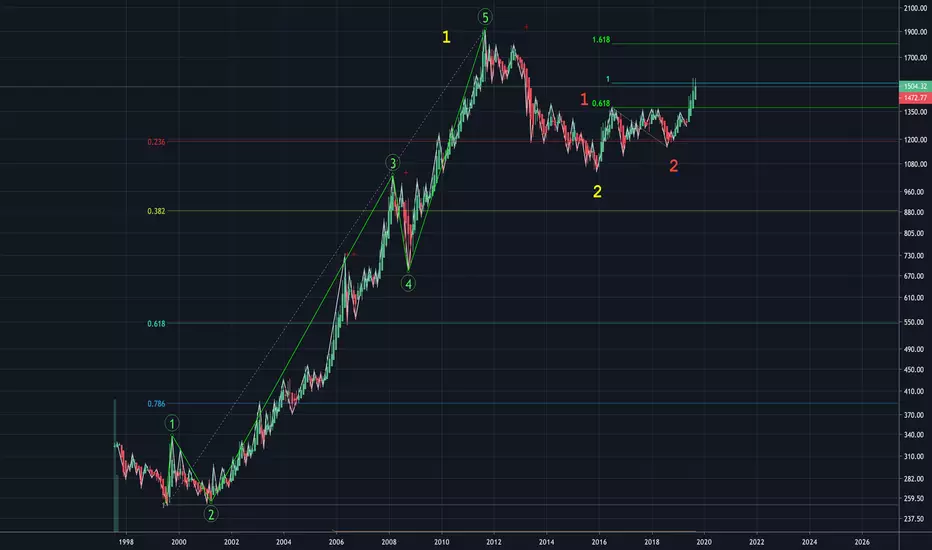The width and height of the screenshot is (932, 550).
Task: Click the 1998 year on time axis
Action: [126, 542]
